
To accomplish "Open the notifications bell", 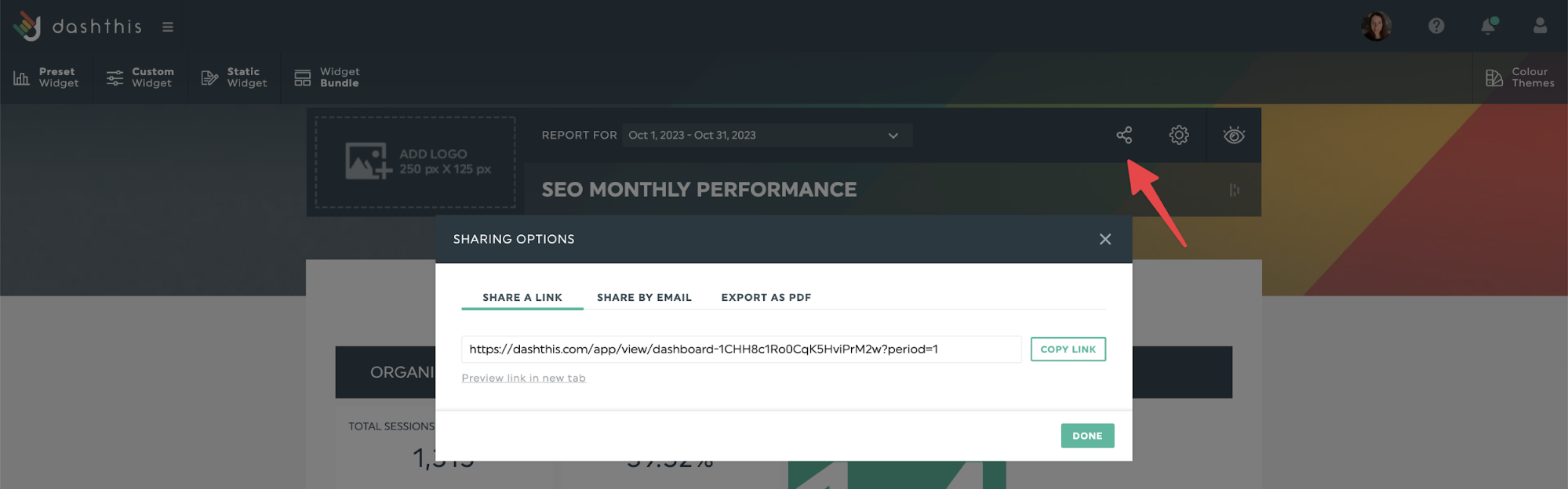I will point(1488,26).
